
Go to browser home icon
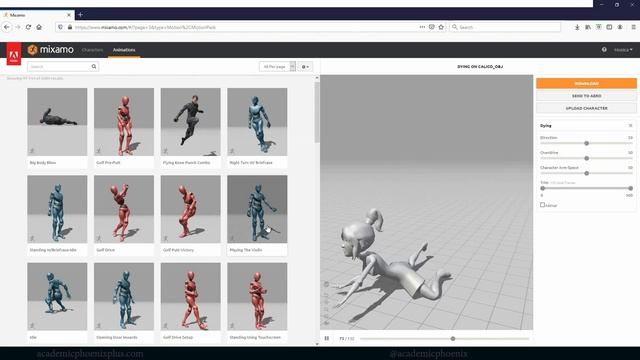tap(39, 27)
